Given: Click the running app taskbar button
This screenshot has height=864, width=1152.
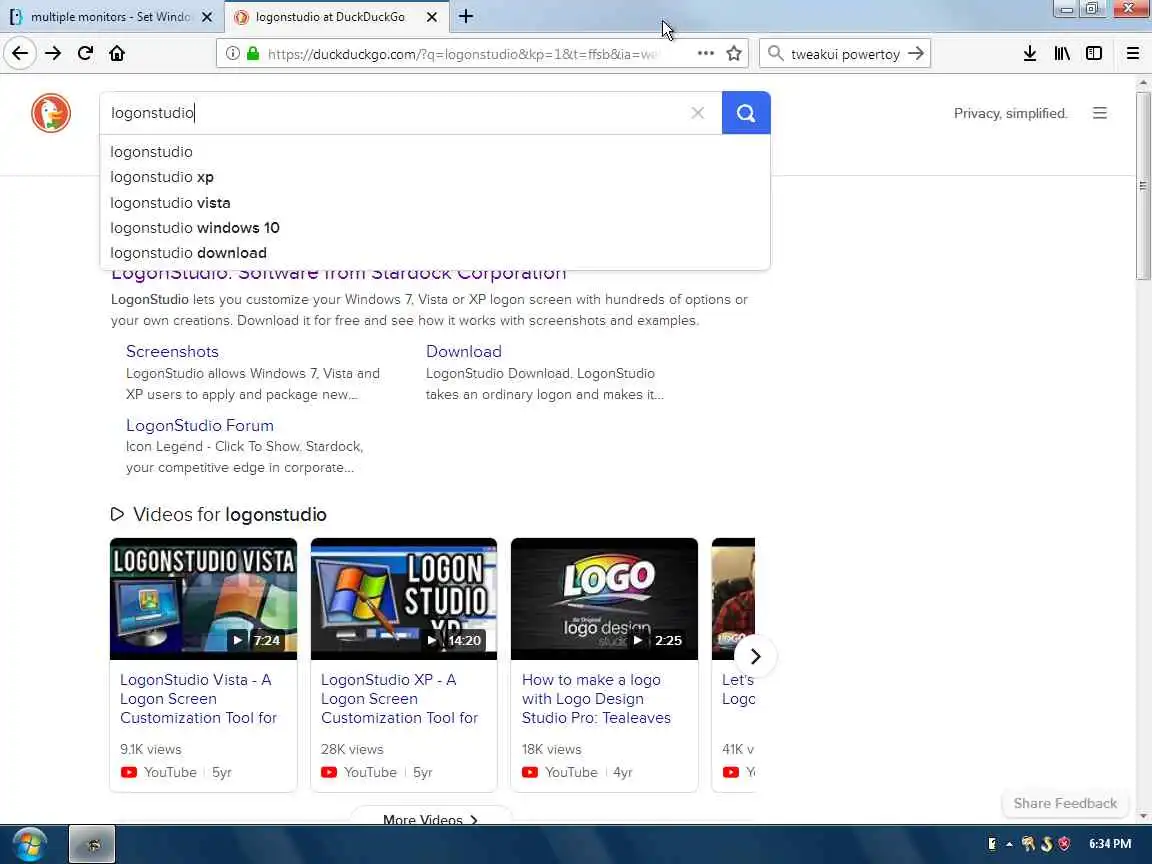Looking at the screenshot, I should pos(93,844).
